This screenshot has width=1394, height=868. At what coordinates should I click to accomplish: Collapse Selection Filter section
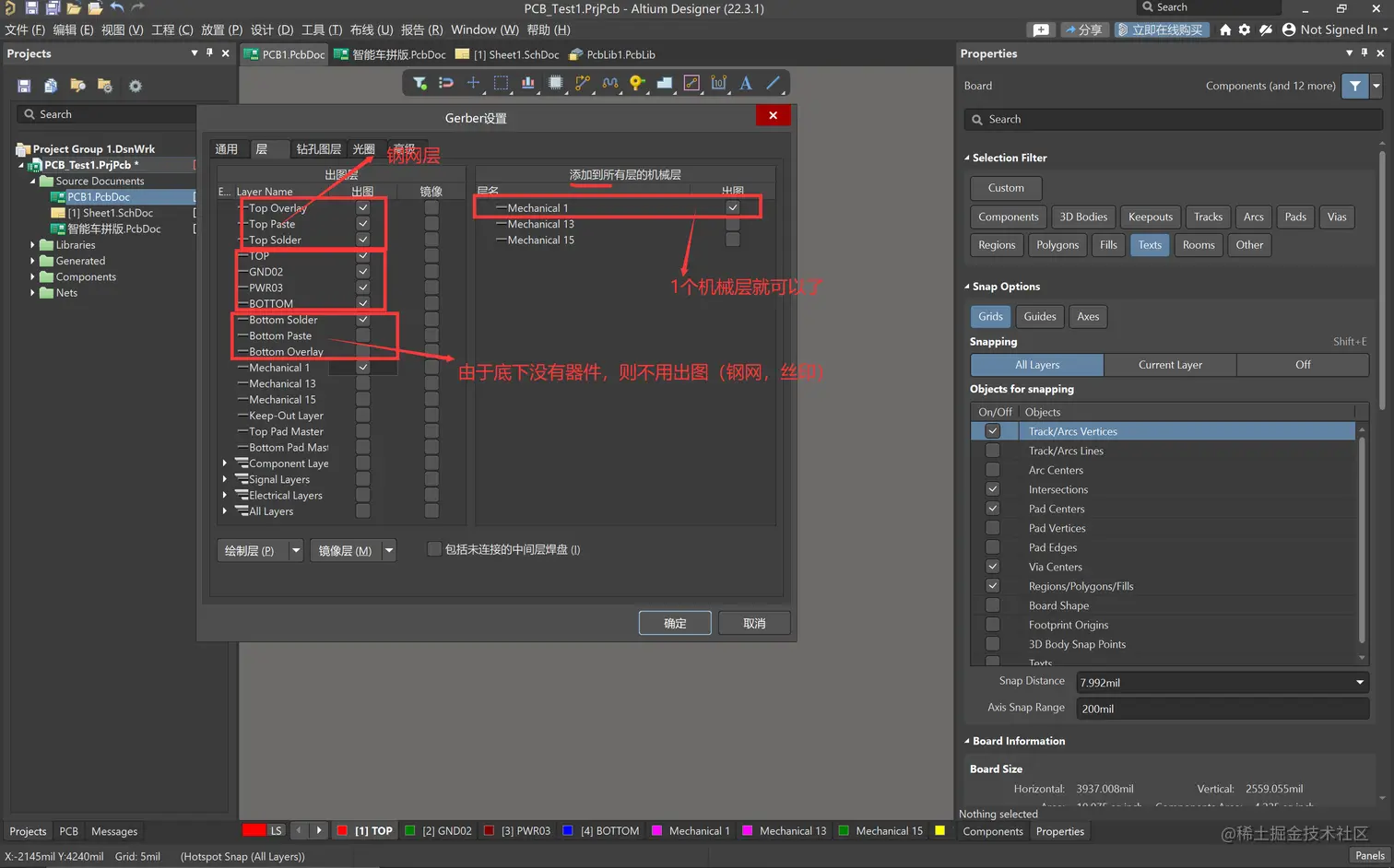point(967,158)
